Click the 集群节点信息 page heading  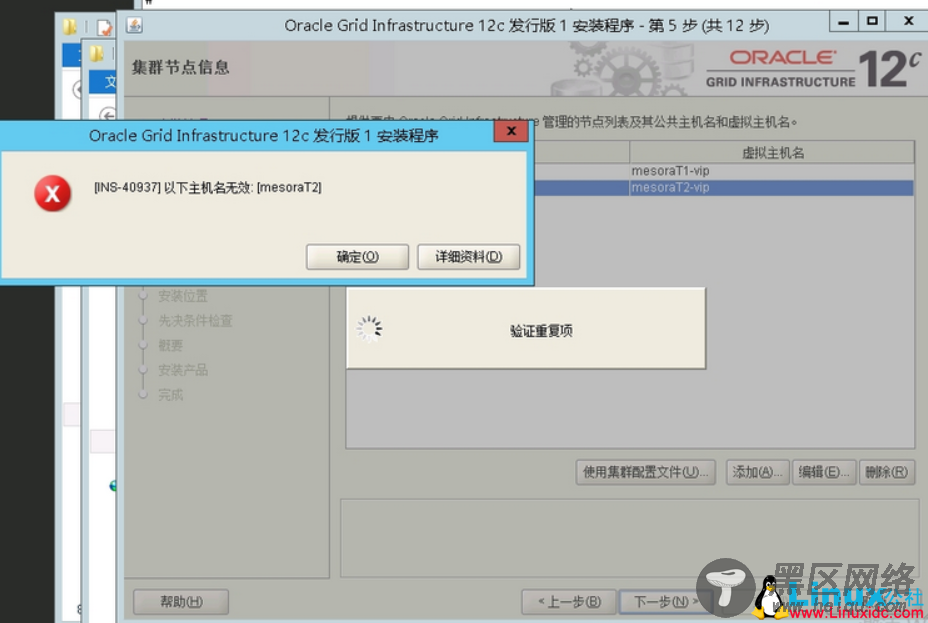pyautogui.click(x=181, y=67)
